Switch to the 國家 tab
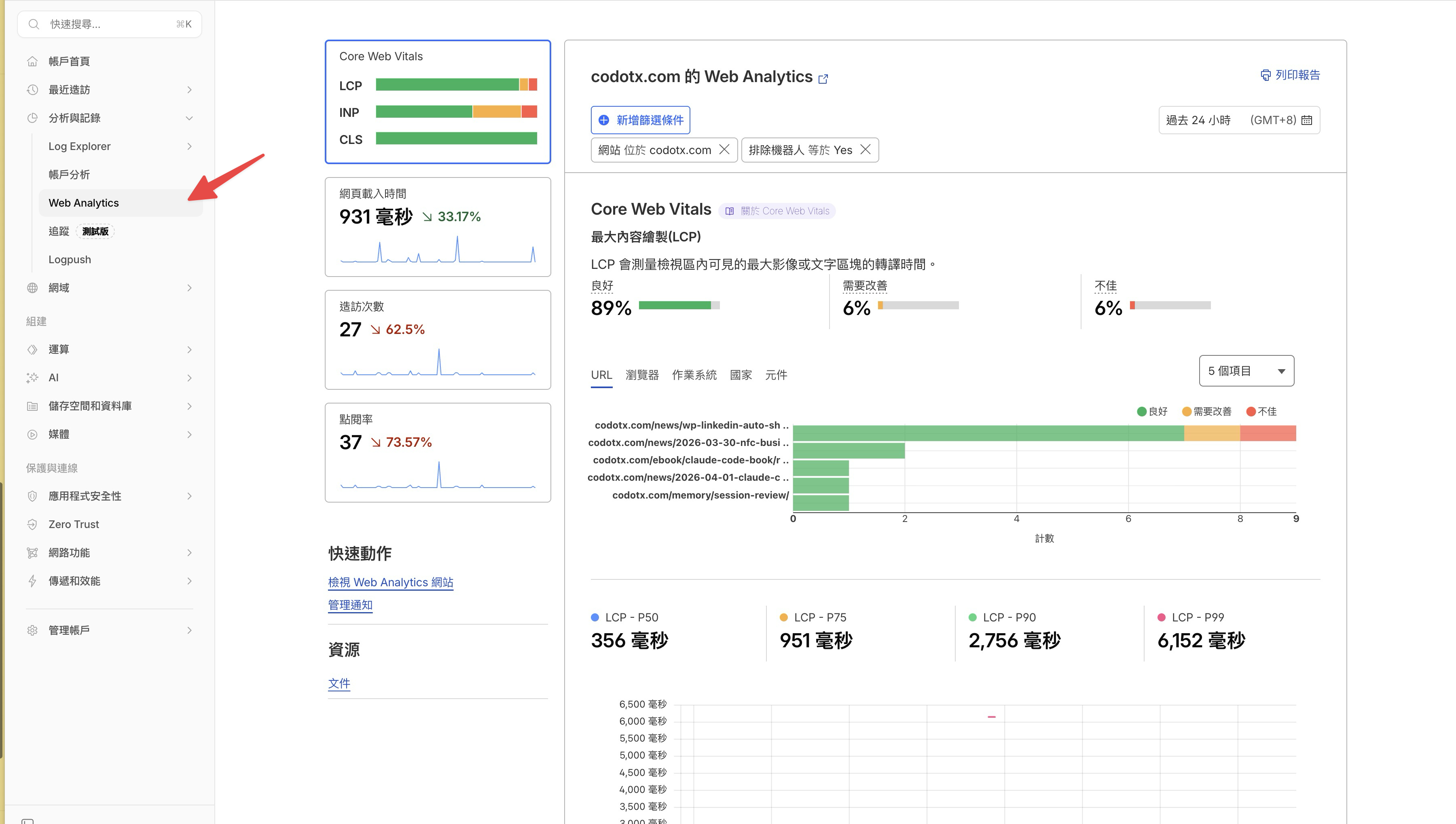This screenshot has width=1456, height=824. 742,375
